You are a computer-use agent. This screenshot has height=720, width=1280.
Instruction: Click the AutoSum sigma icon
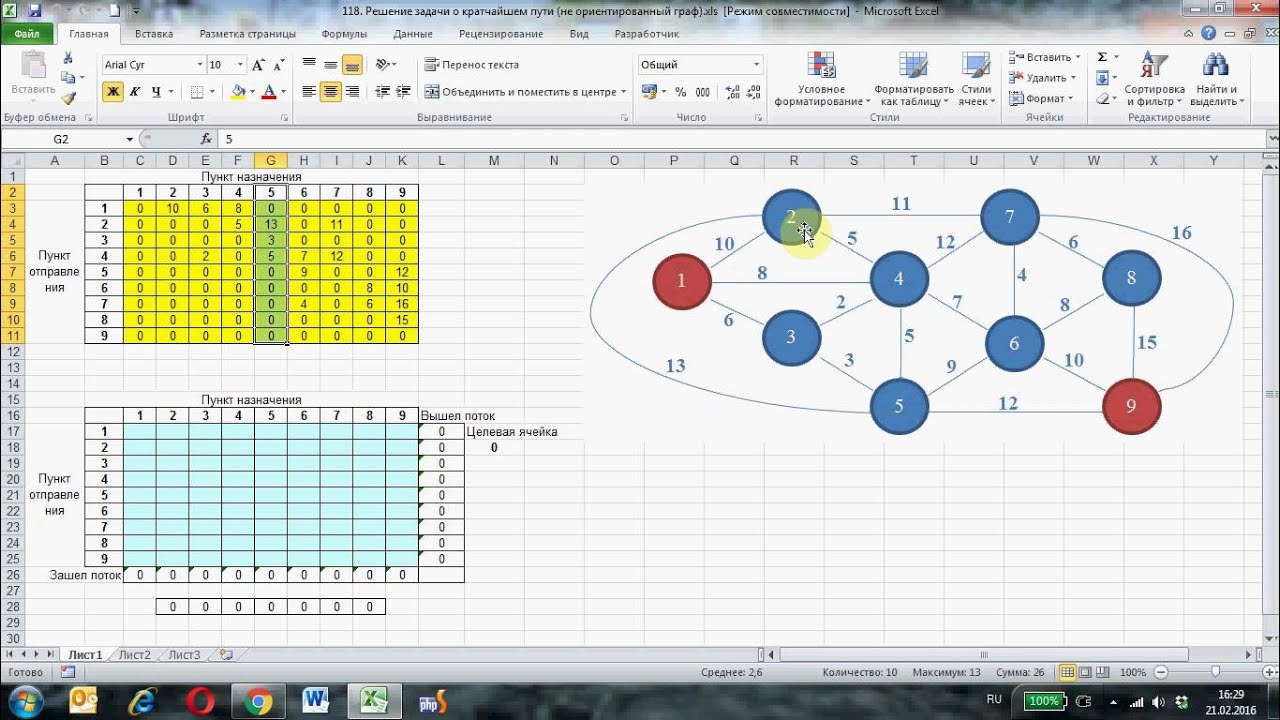[1102, 58]
